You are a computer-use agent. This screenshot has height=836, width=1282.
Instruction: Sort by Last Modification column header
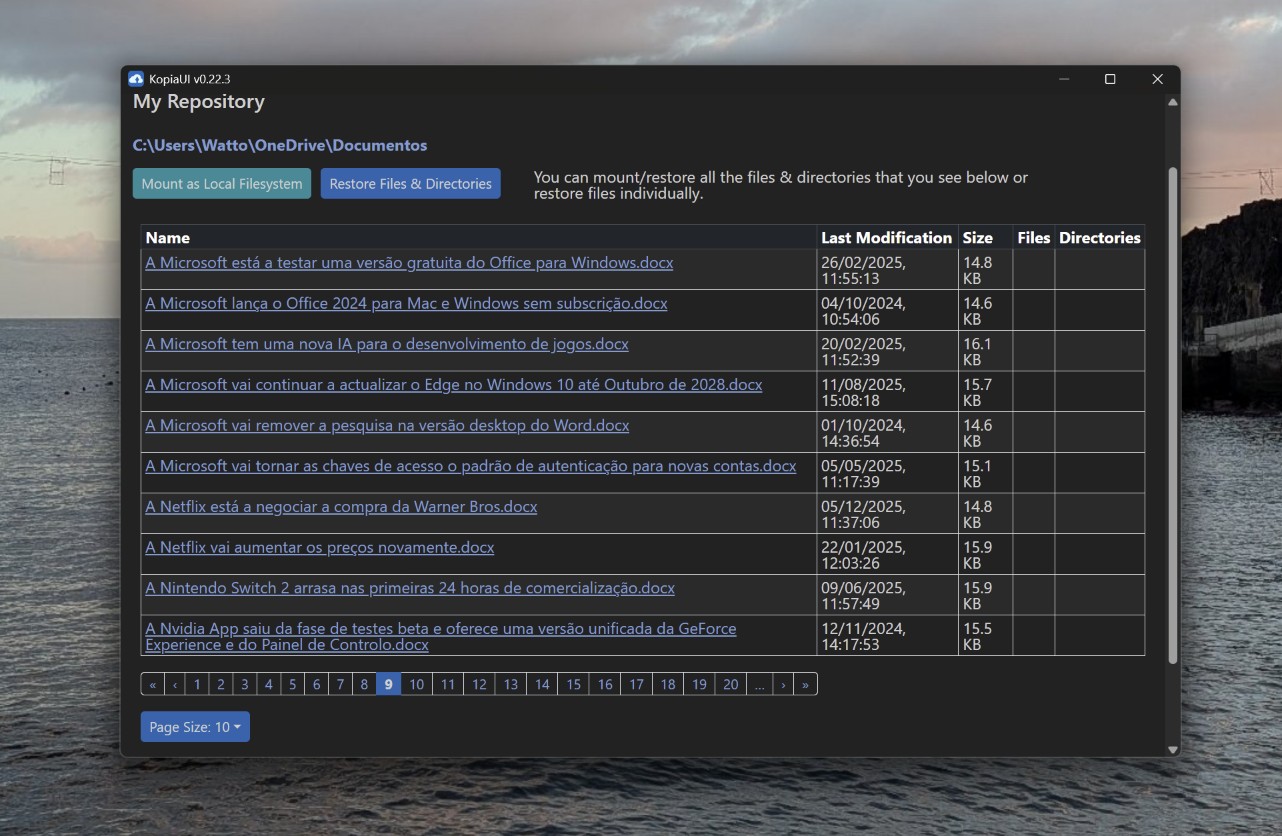click(887, 238)
